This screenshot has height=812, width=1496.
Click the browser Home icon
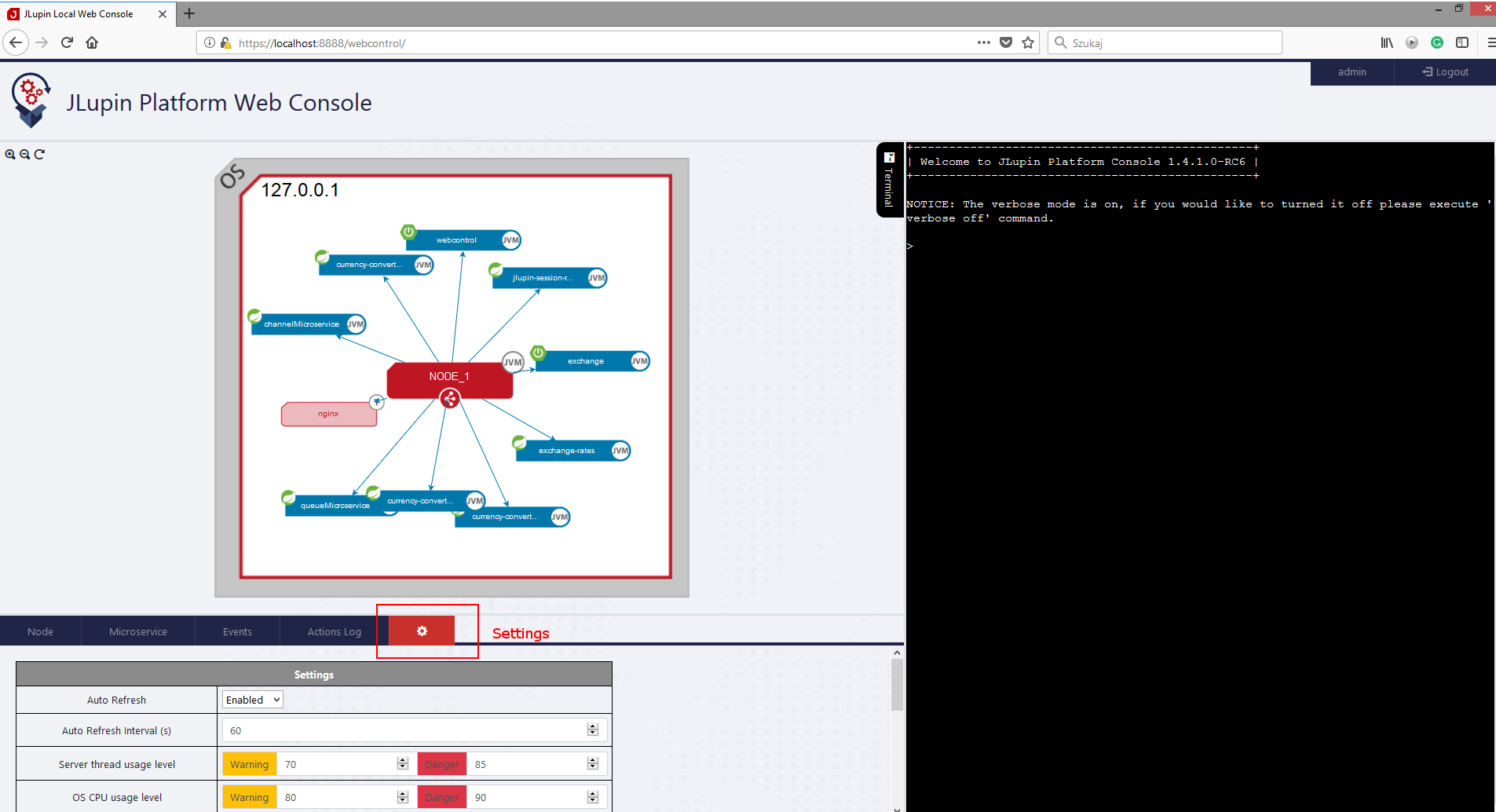(92, 43)
